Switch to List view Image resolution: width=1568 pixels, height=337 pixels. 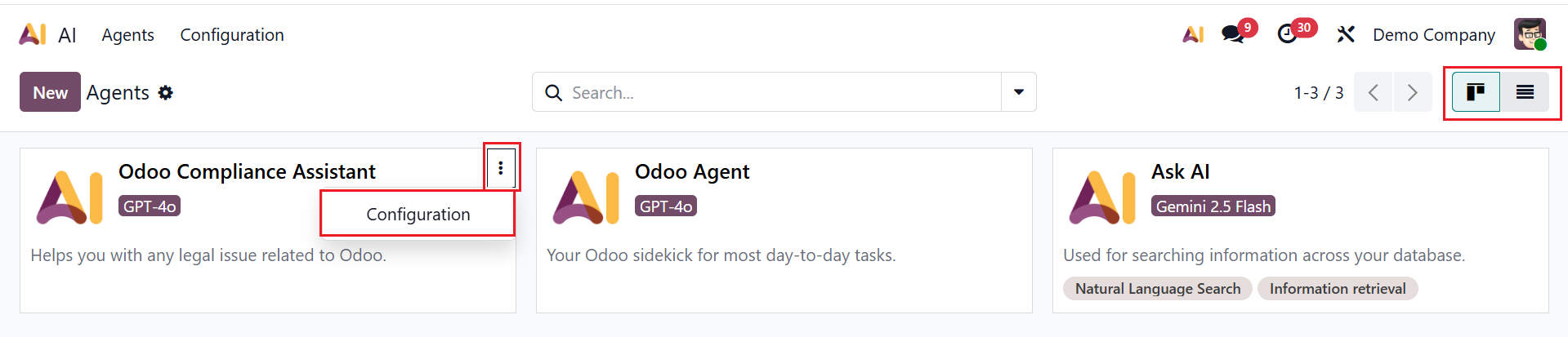click(1525, 92)
